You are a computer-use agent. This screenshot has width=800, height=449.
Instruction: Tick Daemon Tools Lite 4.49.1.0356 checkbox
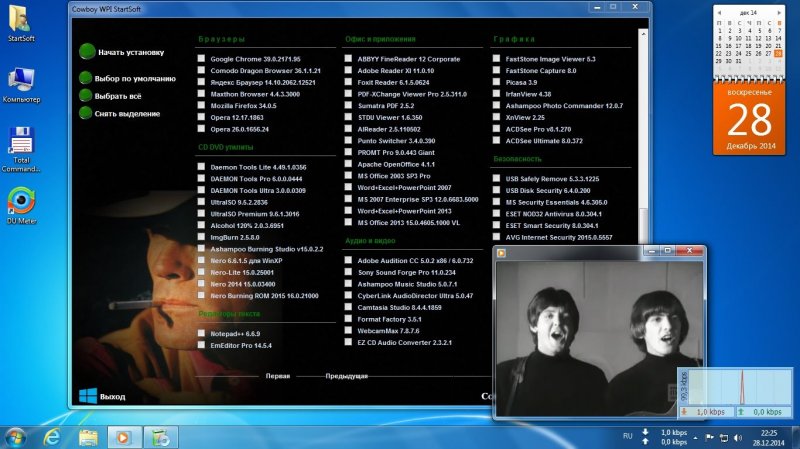click(x=201, y=166)
